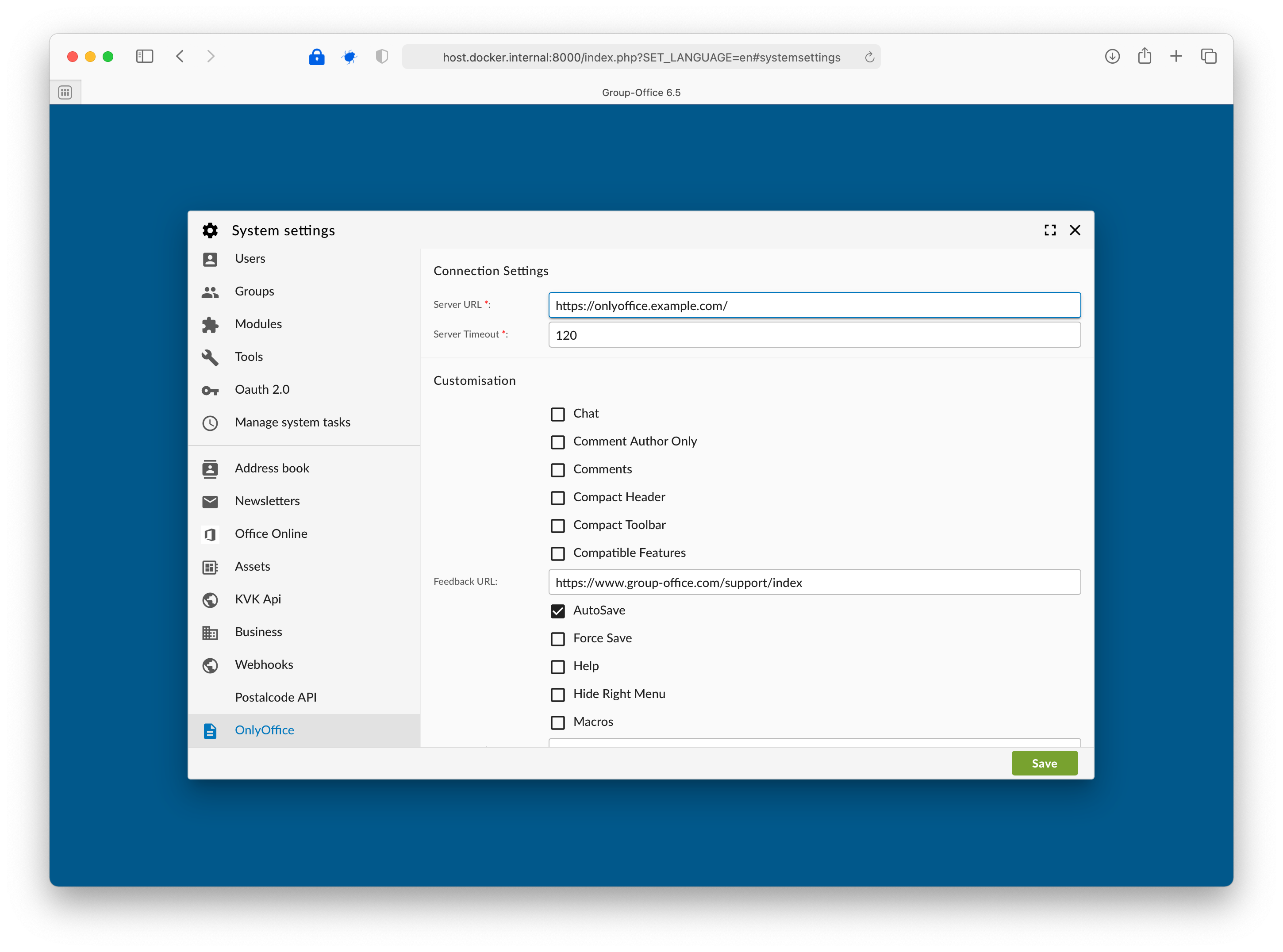Click the Feedback URL field

[x=814, y=583]
